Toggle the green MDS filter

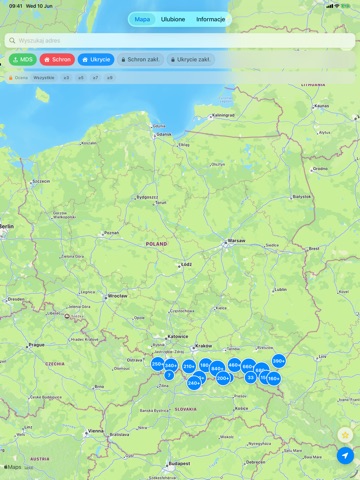click(x=23, y=60)
